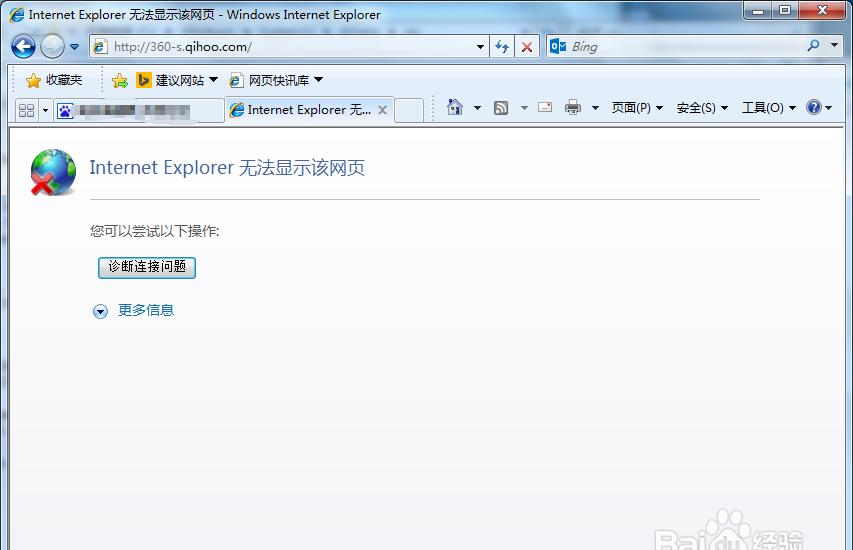
Task: Expand the Print dropdown arrow
Action: (x=595, y=108)
